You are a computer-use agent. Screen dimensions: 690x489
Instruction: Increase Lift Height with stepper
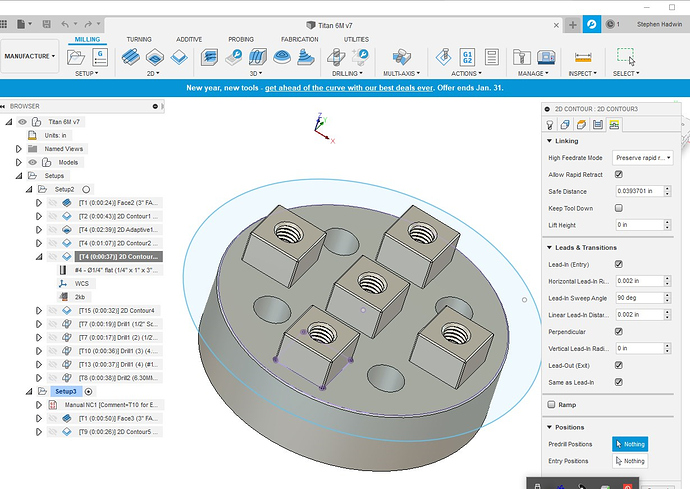pyautogui.click(x=668, y=222)
